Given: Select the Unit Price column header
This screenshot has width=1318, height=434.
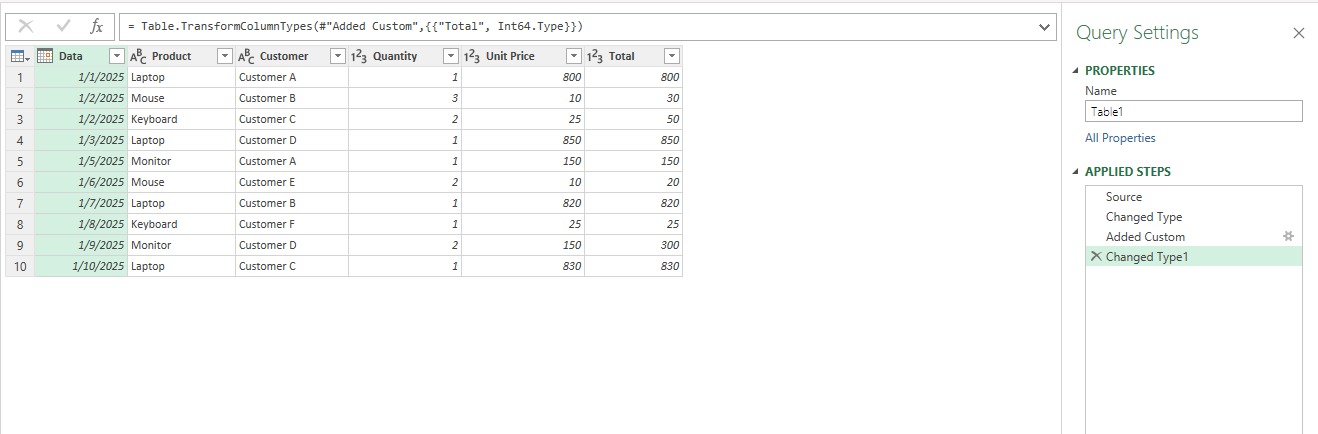Looking at the screenshot, I should pos(522,56).
